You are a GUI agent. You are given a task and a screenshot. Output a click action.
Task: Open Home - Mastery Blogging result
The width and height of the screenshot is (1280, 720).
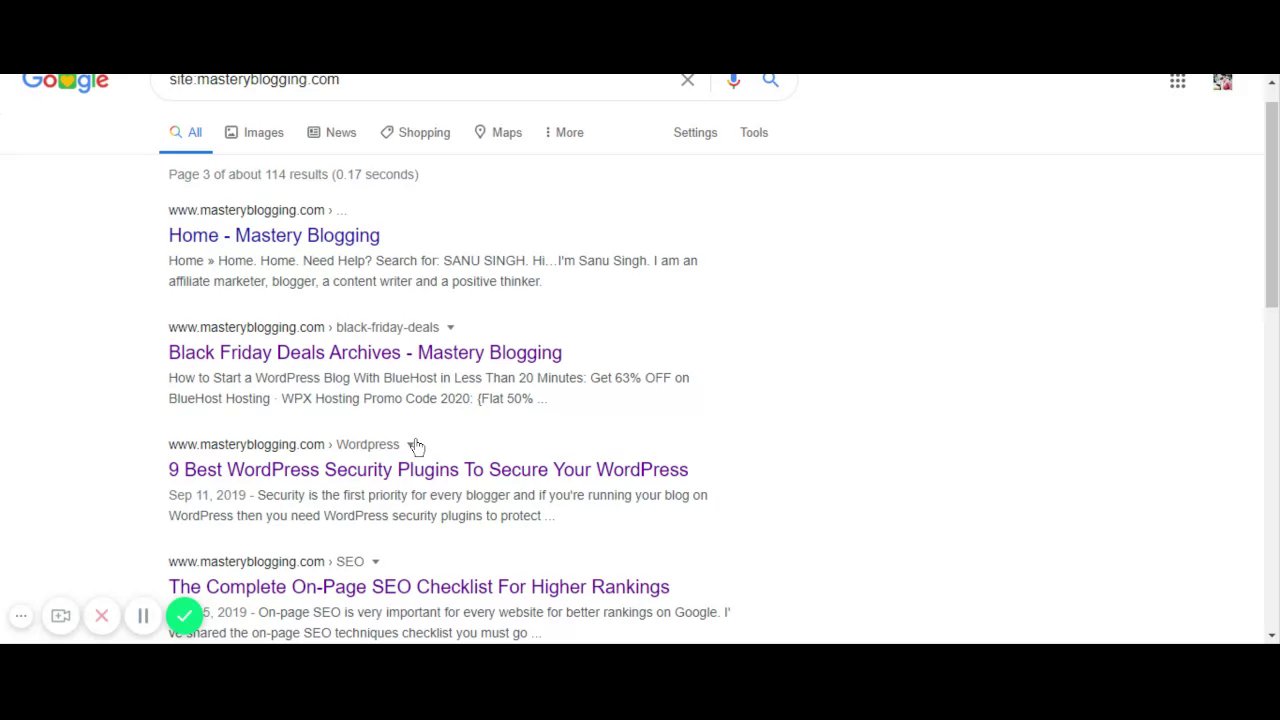coord(274,235)
